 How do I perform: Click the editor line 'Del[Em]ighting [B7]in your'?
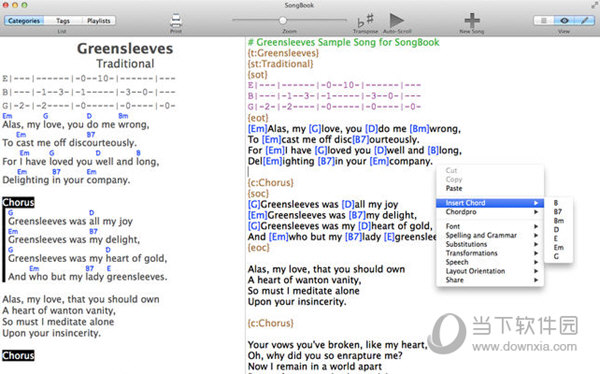340,161
